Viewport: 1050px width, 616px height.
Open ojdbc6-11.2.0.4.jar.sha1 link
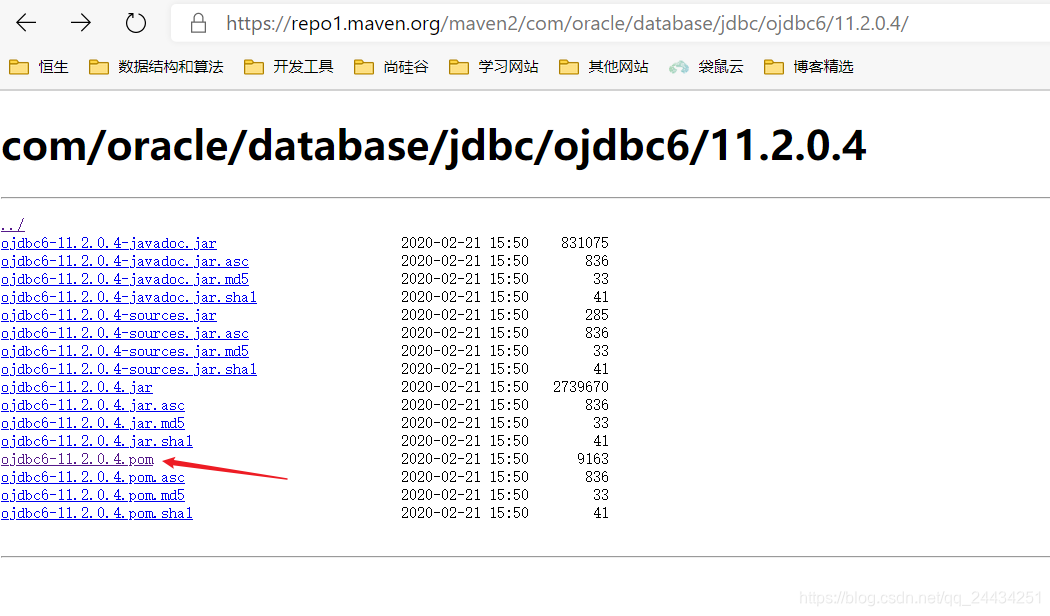coord(96,442)
